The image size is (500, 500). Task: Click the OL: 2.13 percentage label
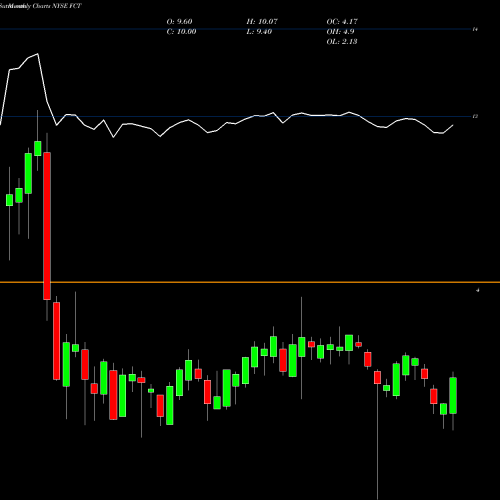coord(342,42)
